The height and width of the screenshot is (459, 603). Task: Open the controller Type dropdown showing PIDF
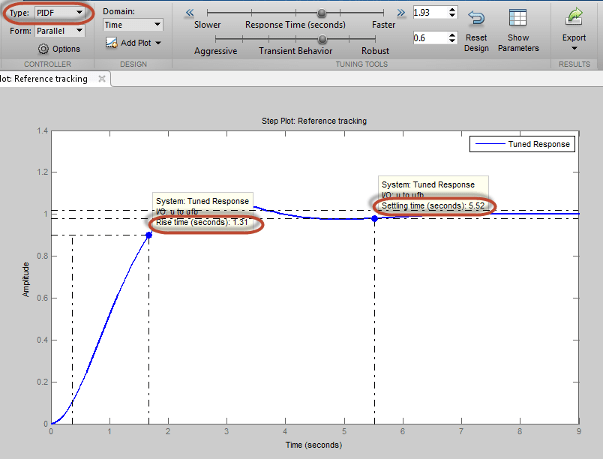[60, 13]
